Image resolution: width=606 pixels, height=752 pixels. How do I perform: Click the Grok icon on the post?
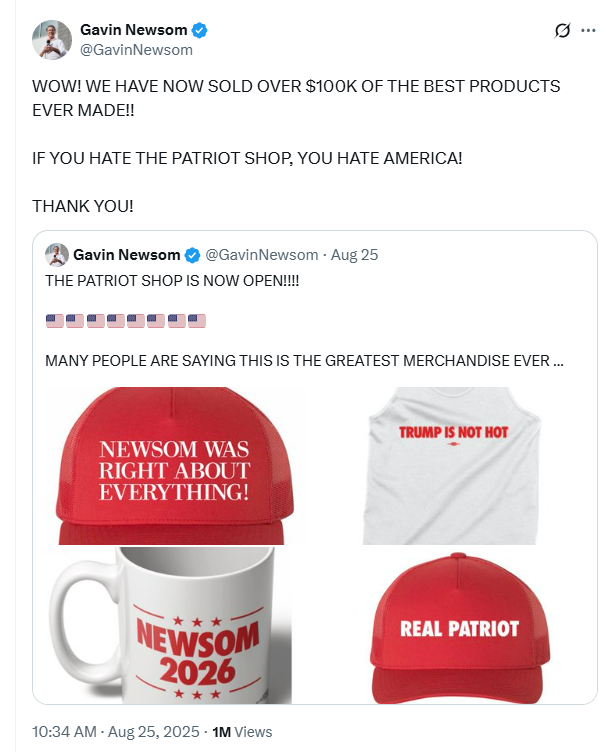pyautogui.click(x=562, y=30)
